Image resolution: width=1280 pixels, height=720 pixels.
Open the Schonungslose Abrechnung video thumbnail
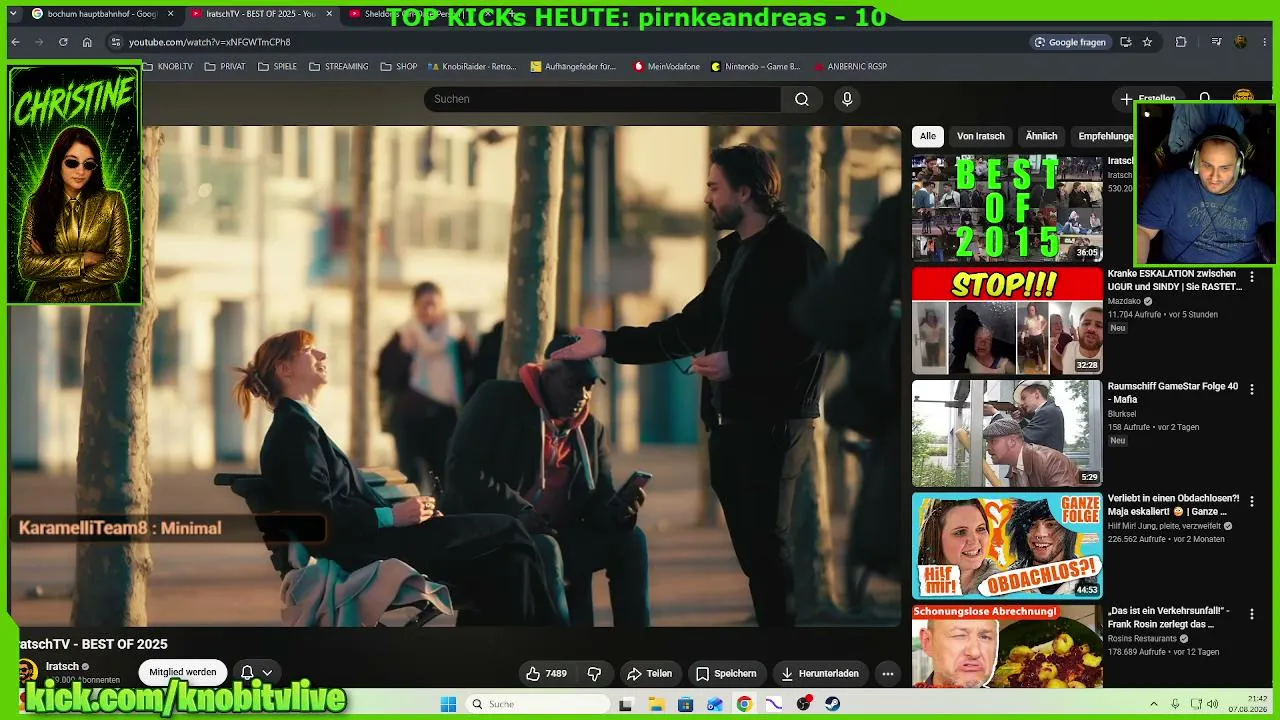[1007, 646]
